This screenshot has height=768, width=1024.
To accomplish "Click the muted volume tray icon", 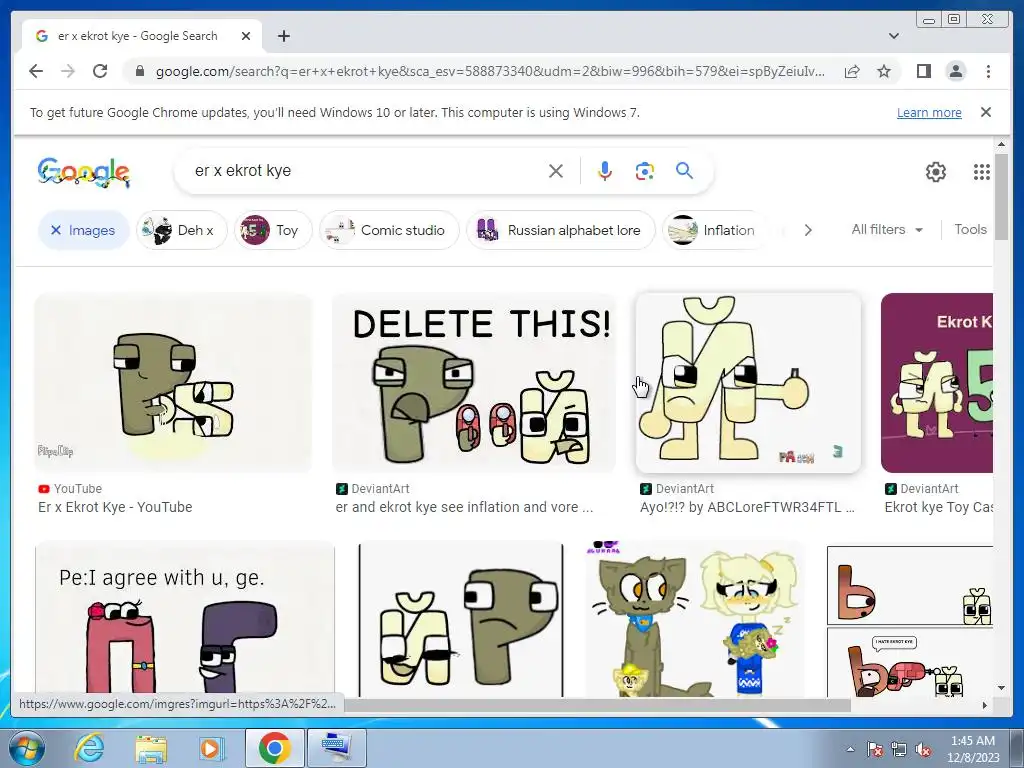I will (x=923, y=749).
